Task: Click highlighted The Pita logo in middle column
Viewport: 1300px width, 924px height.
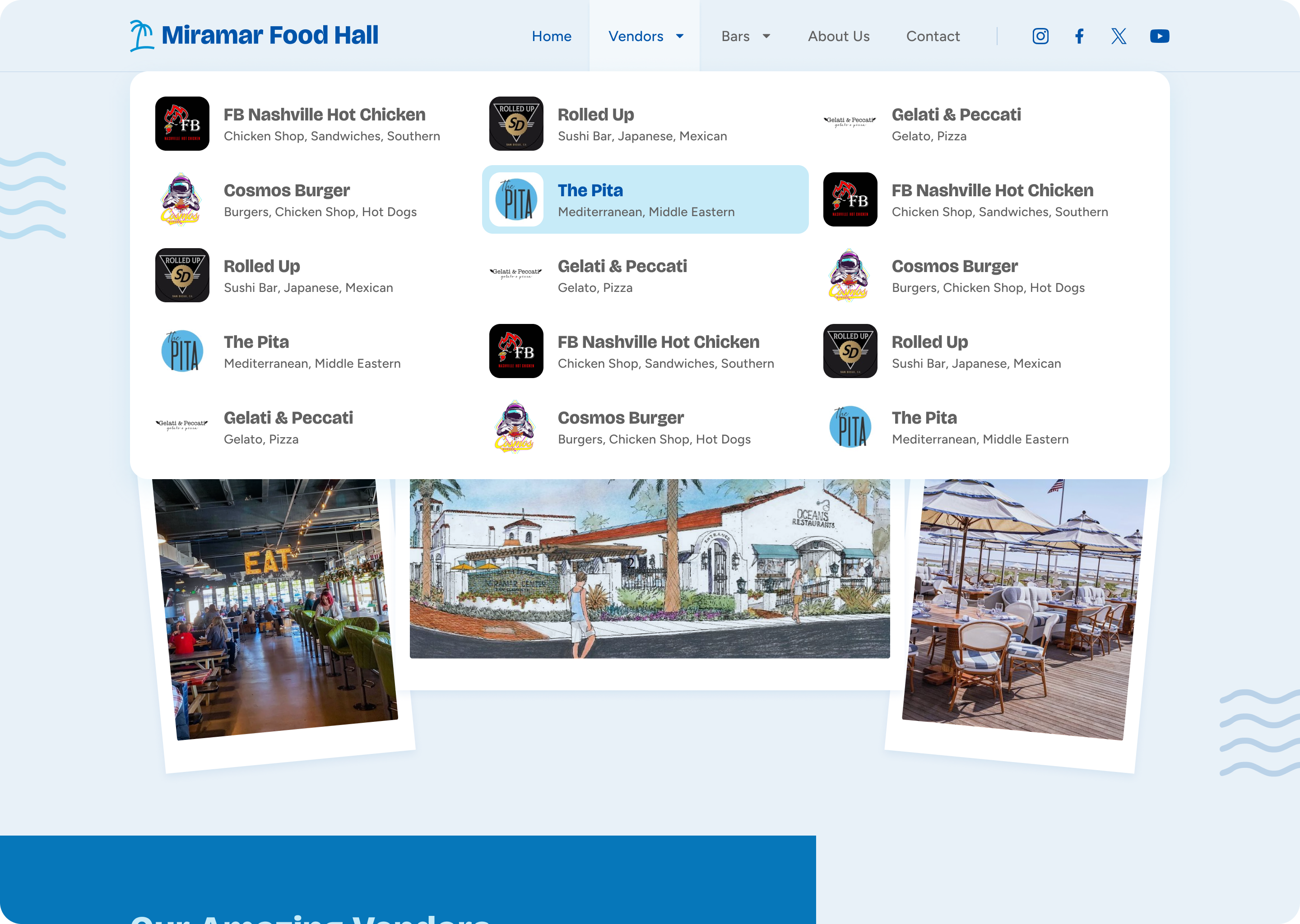Action: (x=516, y=199)
